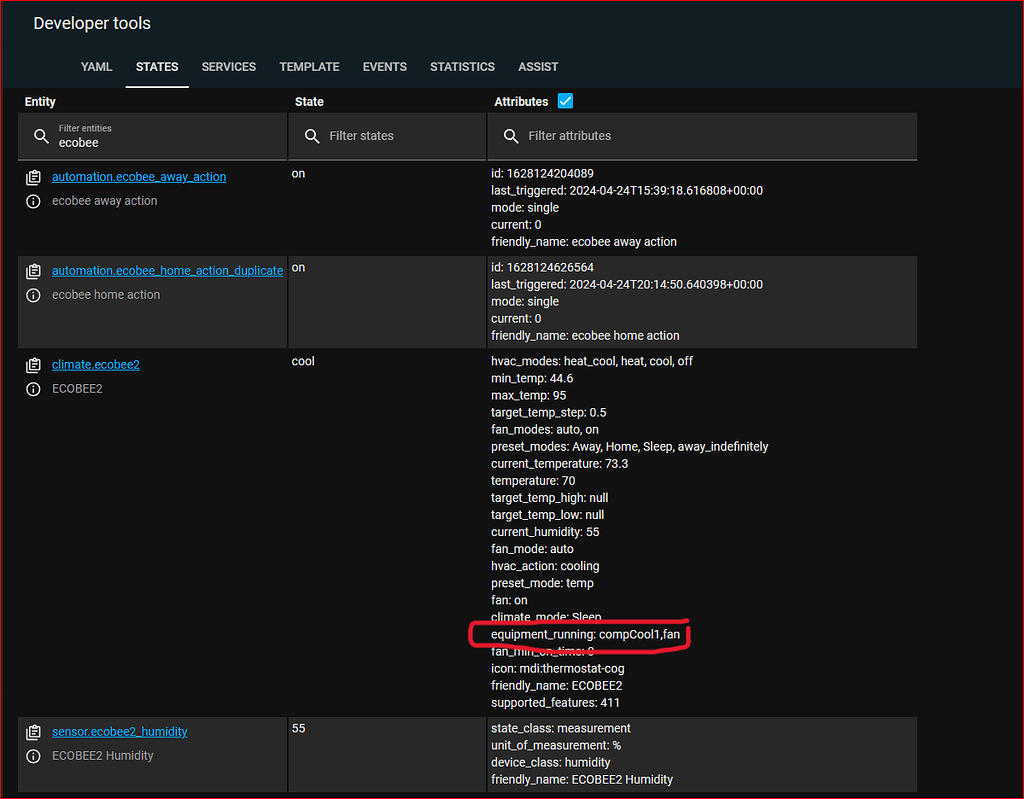The image size is (1024, 799).
Task: Click the State column header
Action: [x=309, y=102]
